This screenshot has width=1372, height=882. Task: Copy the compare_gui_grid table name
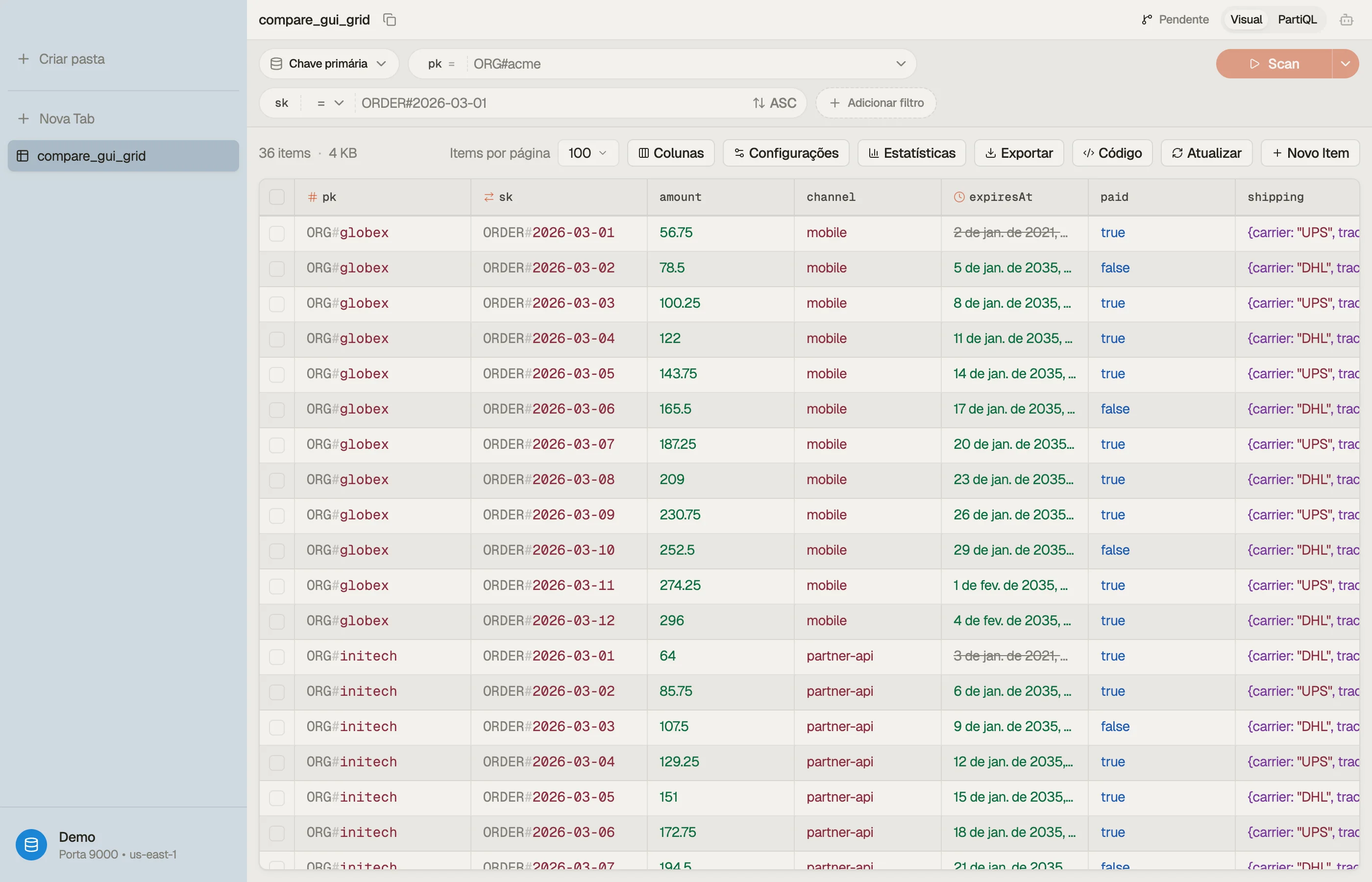point(390,20)
